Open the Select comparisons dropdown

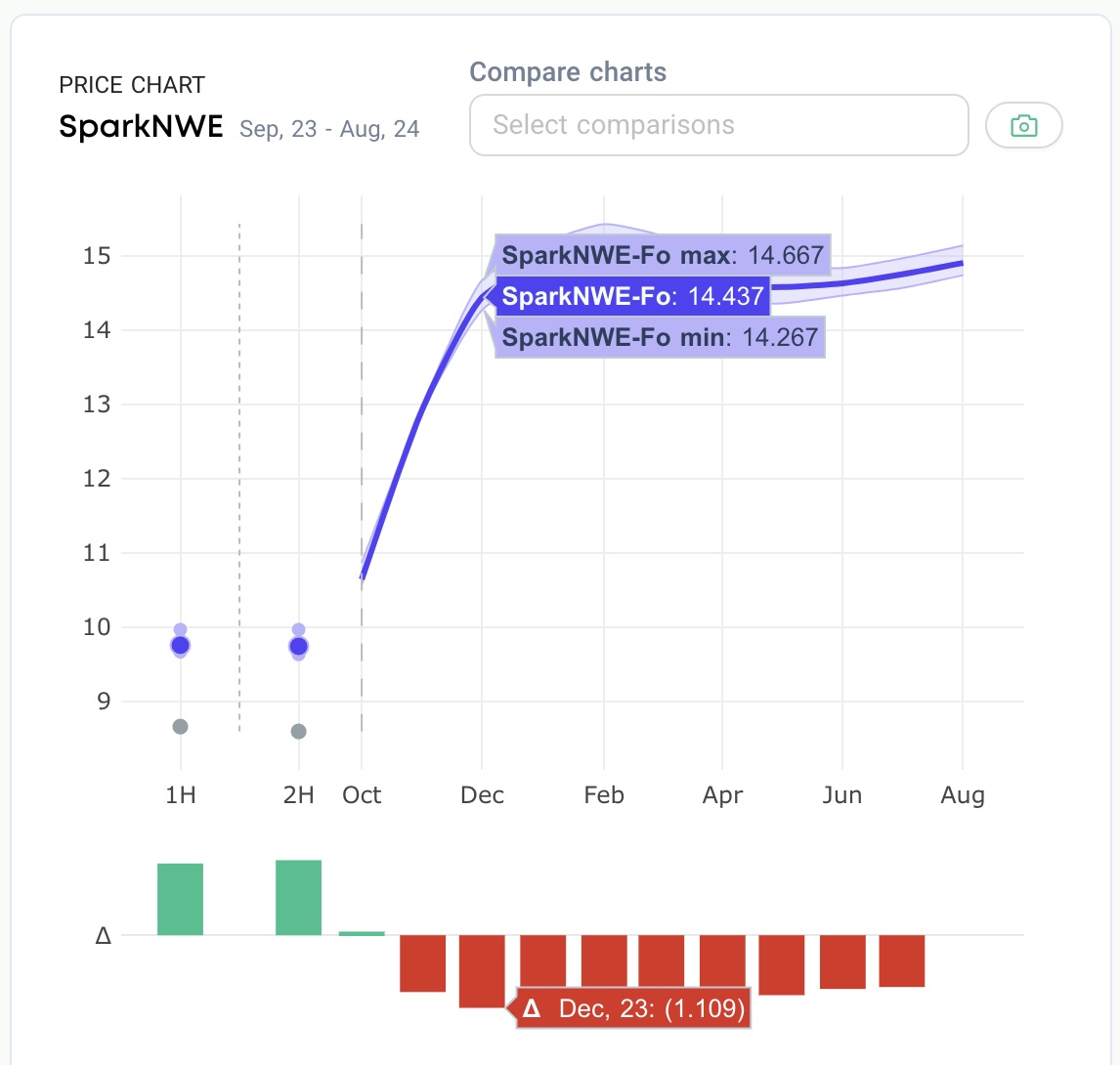click(x=718, y=125)
